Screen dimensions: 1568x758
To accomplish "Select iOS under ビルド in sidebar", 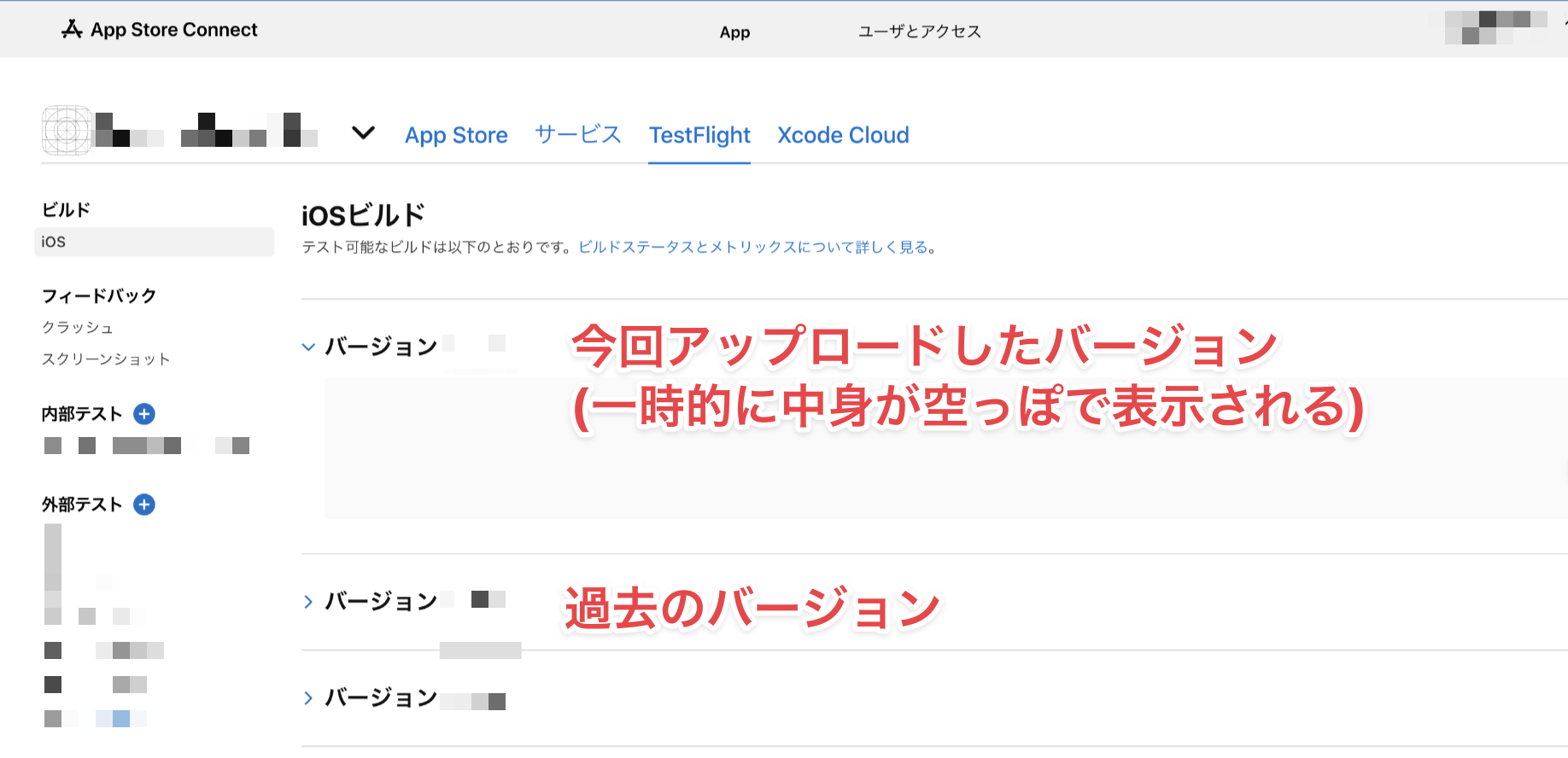I will pyautogui.click(x=155, y=242).
